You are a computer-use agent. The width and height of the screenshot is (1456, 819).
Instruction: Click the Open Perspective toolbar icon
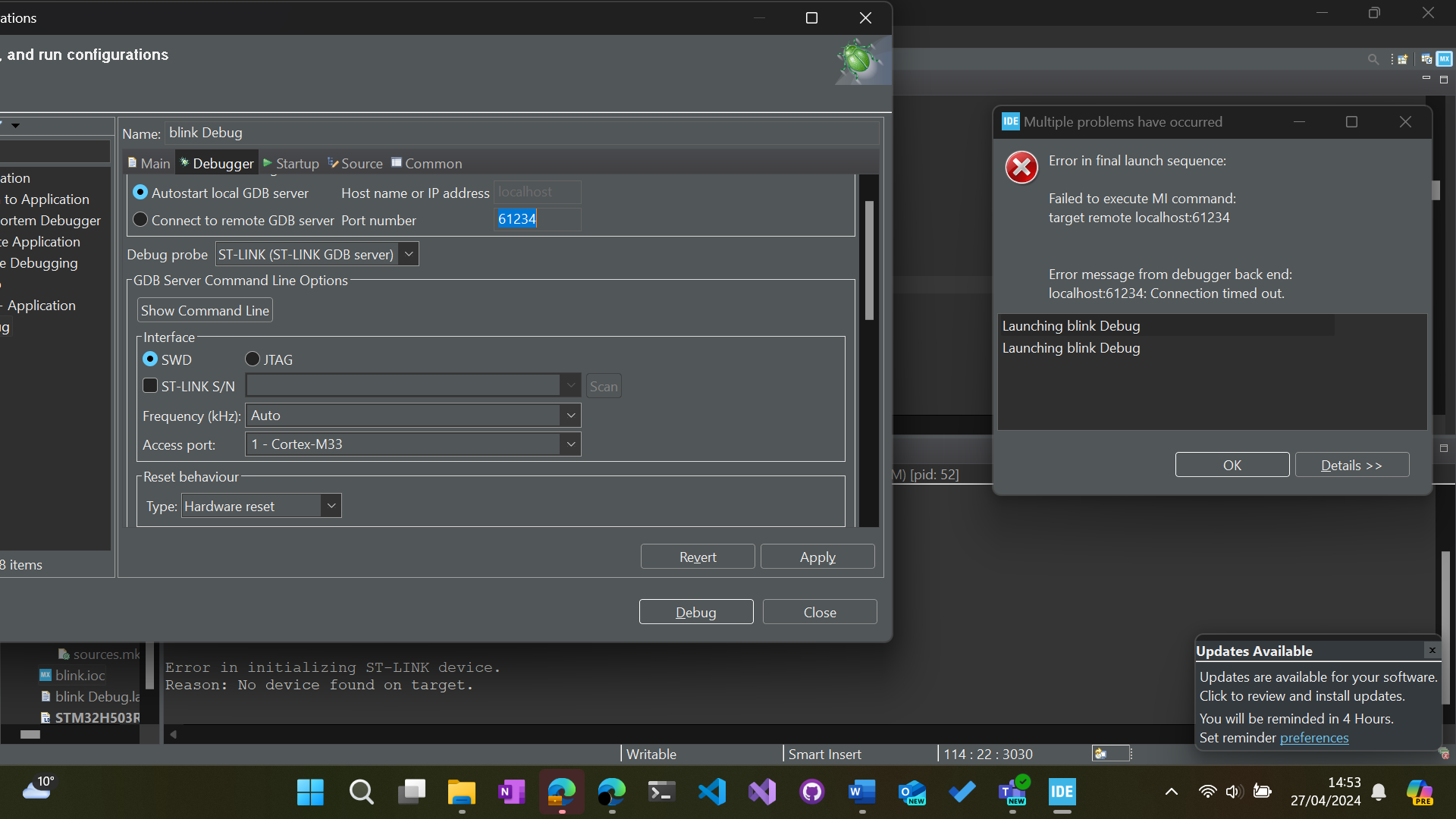1402,59
